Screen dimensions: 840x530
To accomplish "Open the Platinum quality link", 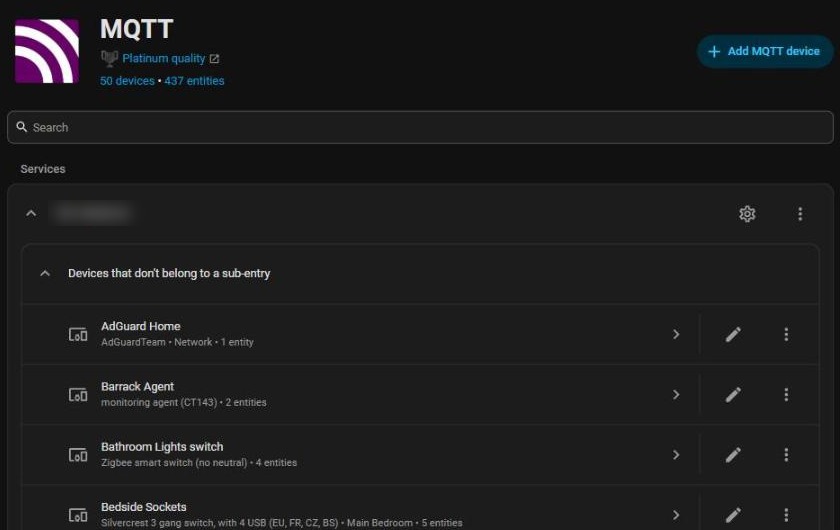I will tap(163, 58).
